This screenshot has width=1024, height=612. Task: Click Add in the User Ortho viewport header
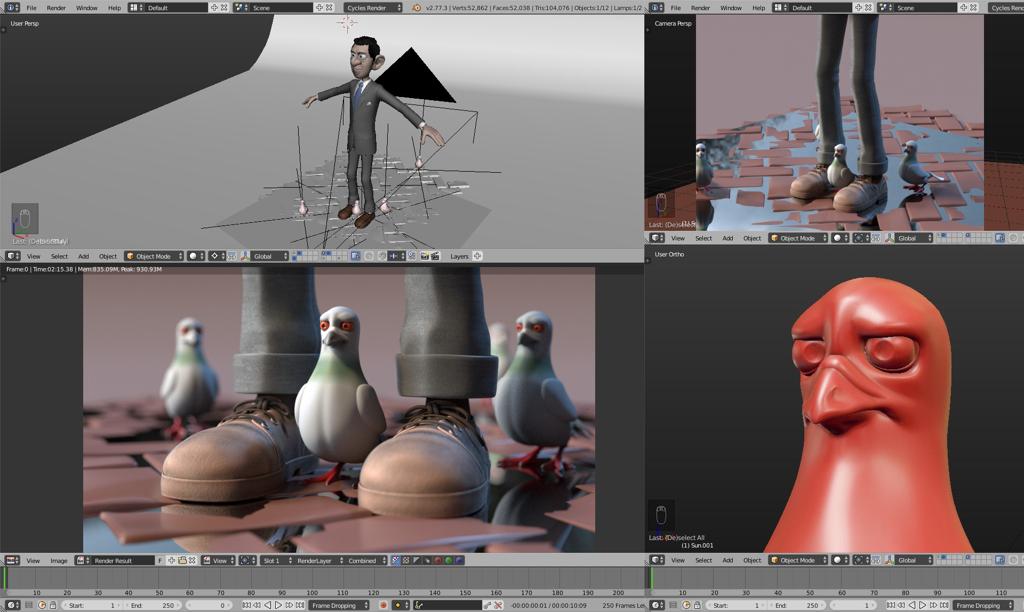(728, 560)
